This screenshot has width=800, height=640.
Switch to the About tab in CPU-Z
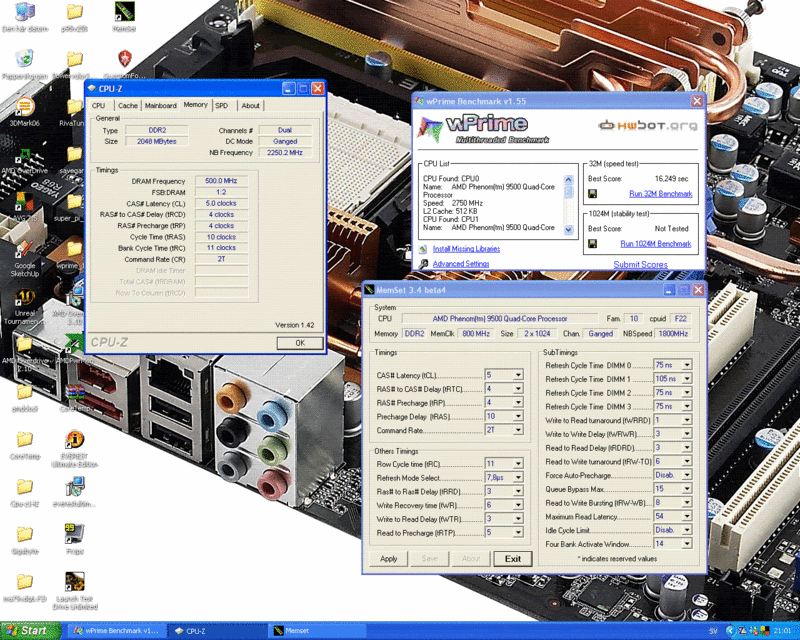tap(251, 106)
